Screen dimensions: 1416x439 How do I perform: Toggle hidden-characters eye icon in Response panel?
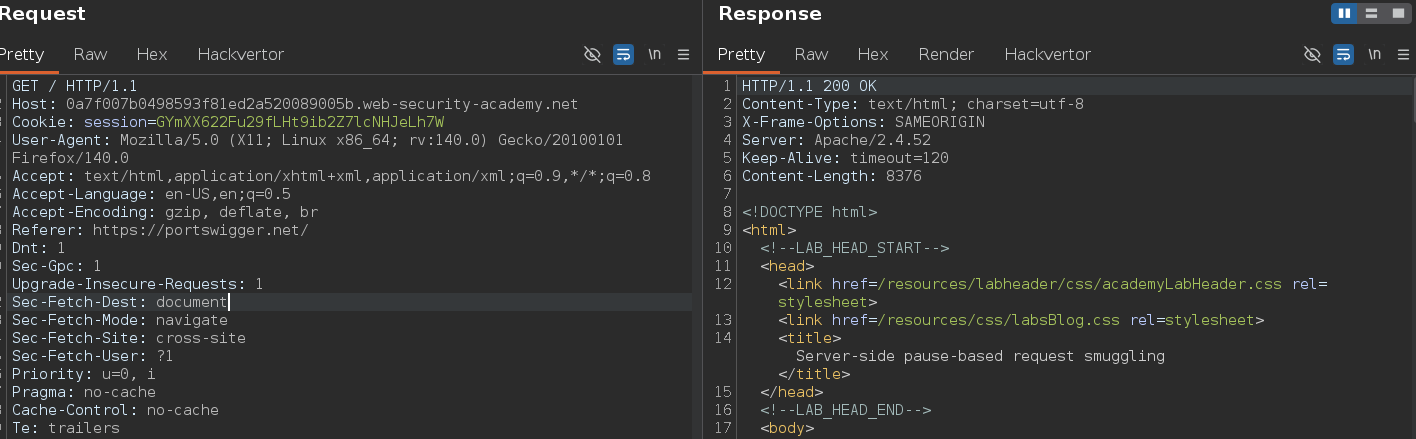pos(1313,54)
